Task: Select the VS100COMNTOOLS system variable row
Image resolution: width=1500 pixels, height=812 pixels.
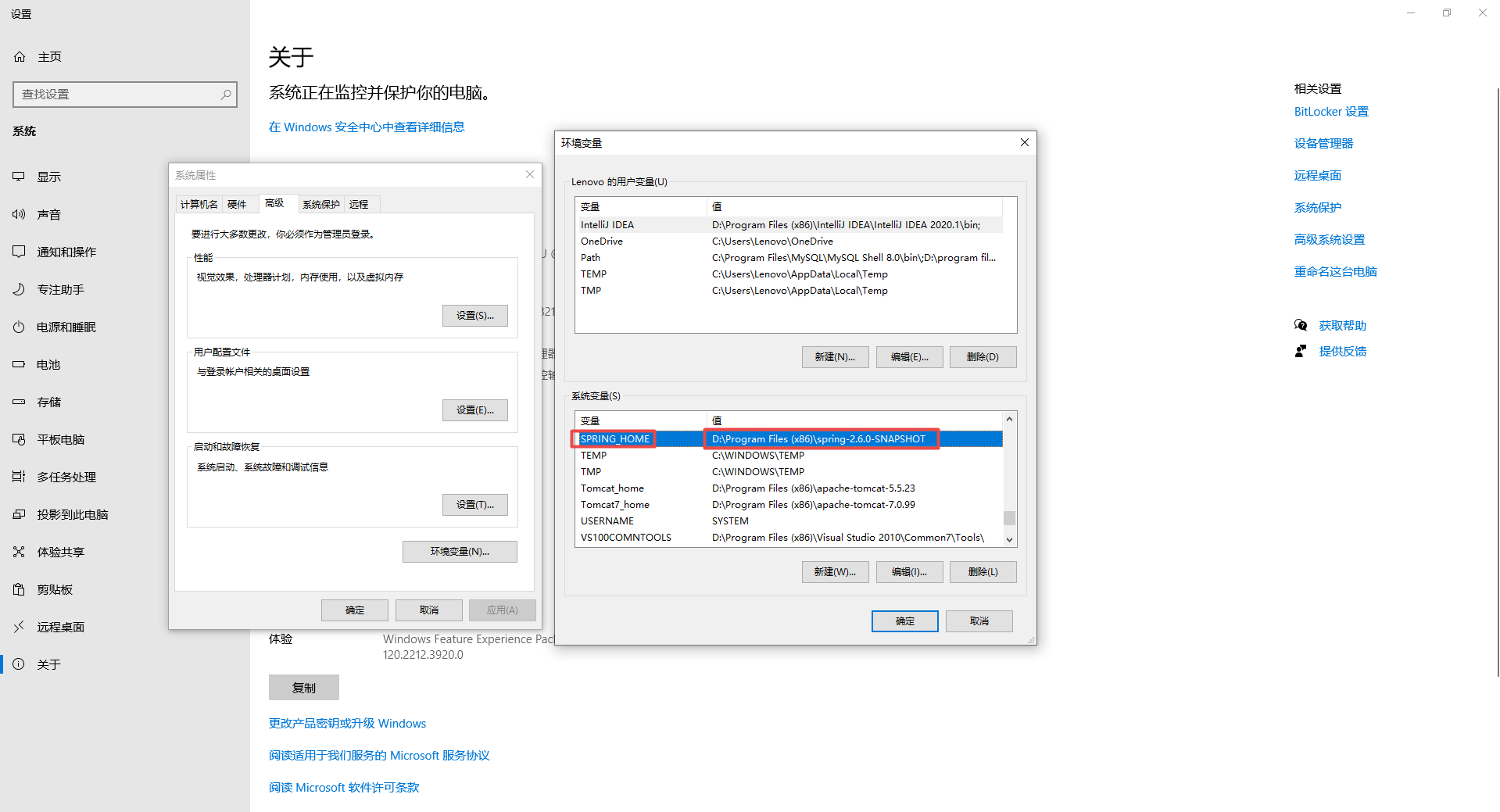Action: [789, 538]
